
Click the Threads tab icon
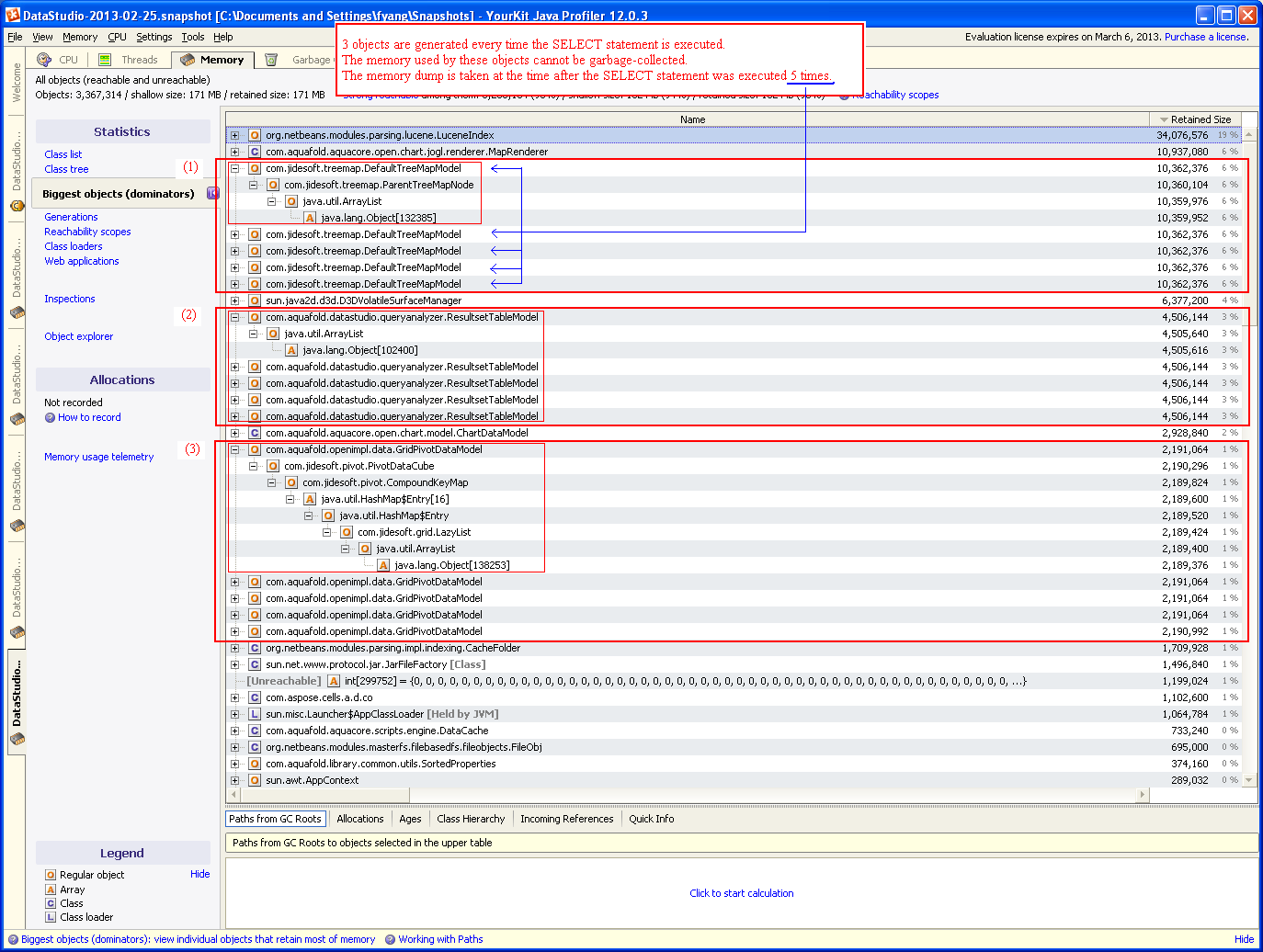coord(105,60)
